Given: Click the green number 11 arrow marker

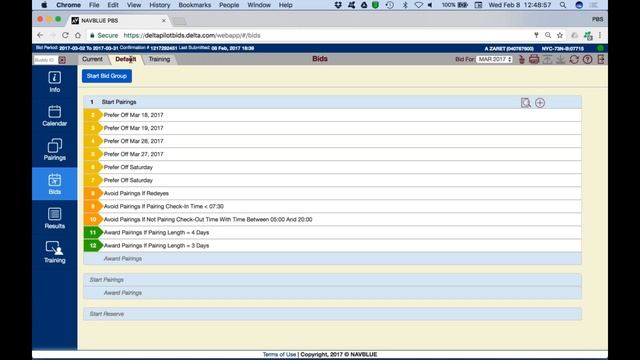Looking at the screenshot, I should 93,233.
